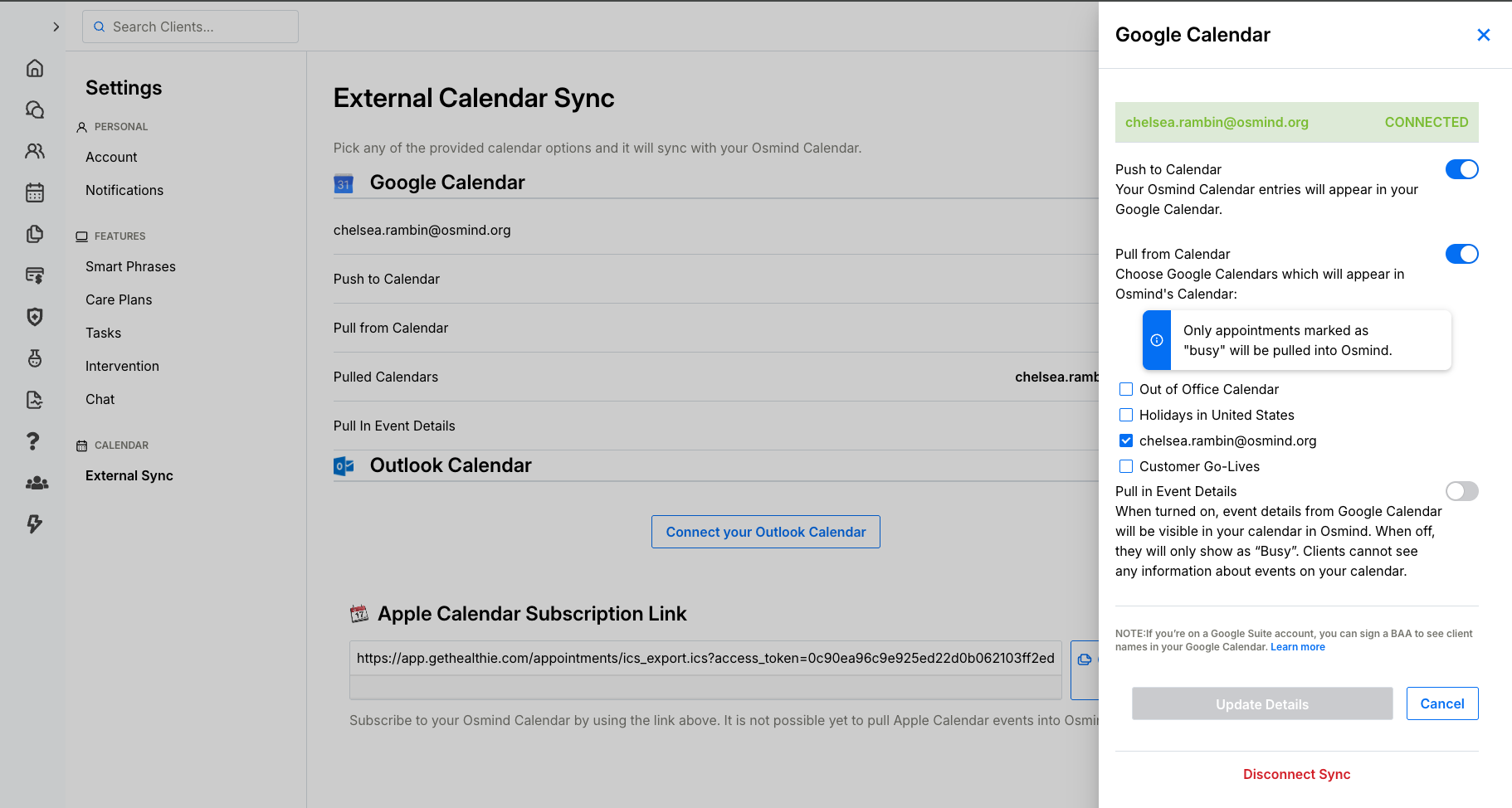Click chelsea.rambin@osmind.org under Google Calendar heading

coord(422,230)
